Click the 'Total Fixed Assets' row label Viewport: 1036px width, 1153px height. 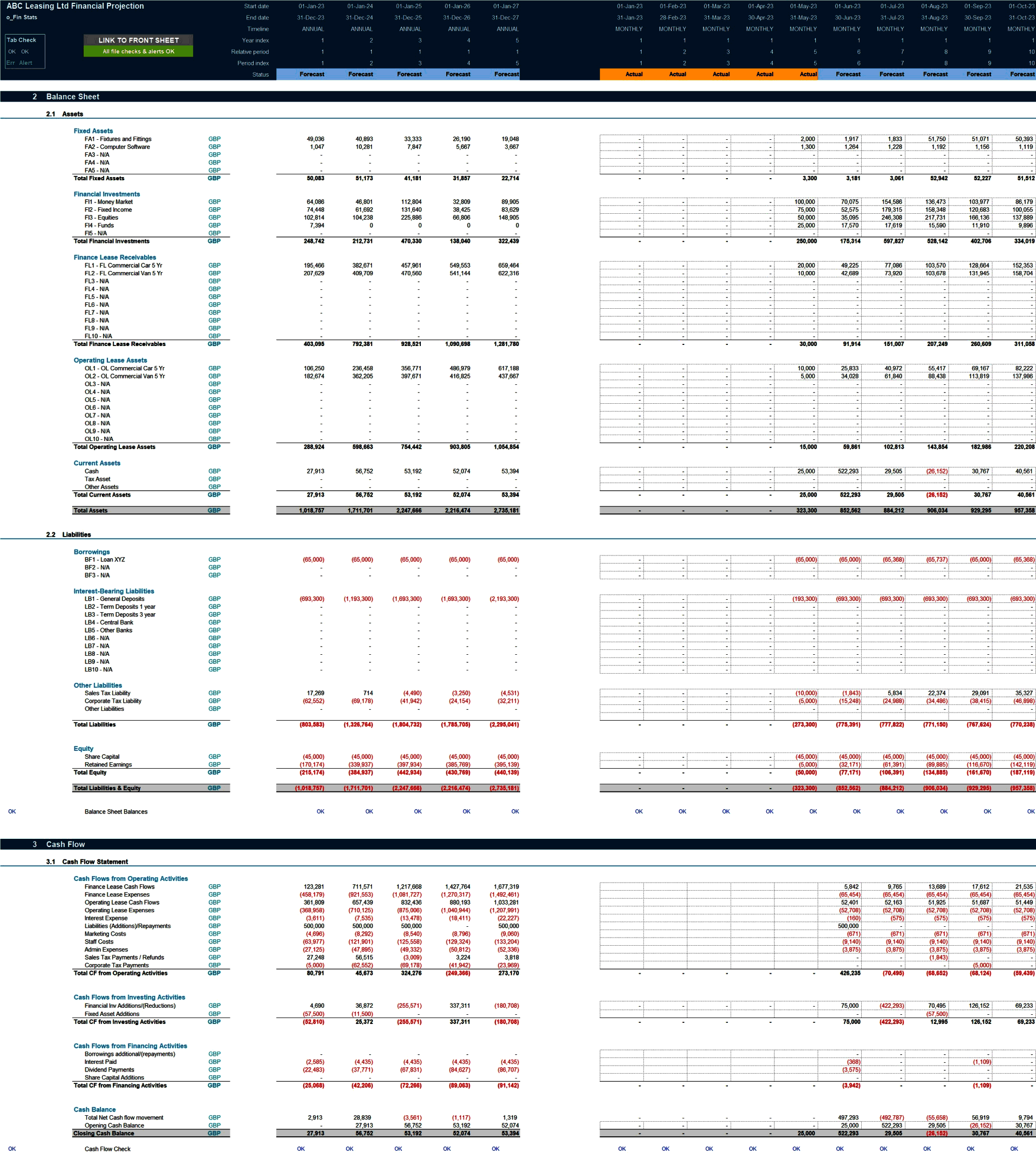99,178
